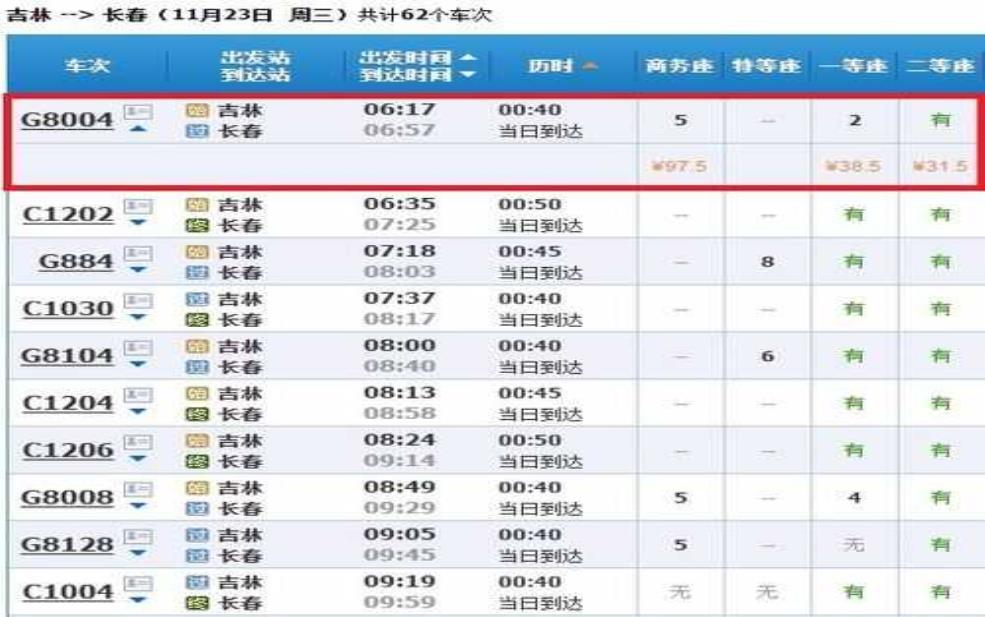This screenshot has width=985, height=617.
Task: Open train G8004 details link
Action: pyautogui.click(x=67, y=119)
